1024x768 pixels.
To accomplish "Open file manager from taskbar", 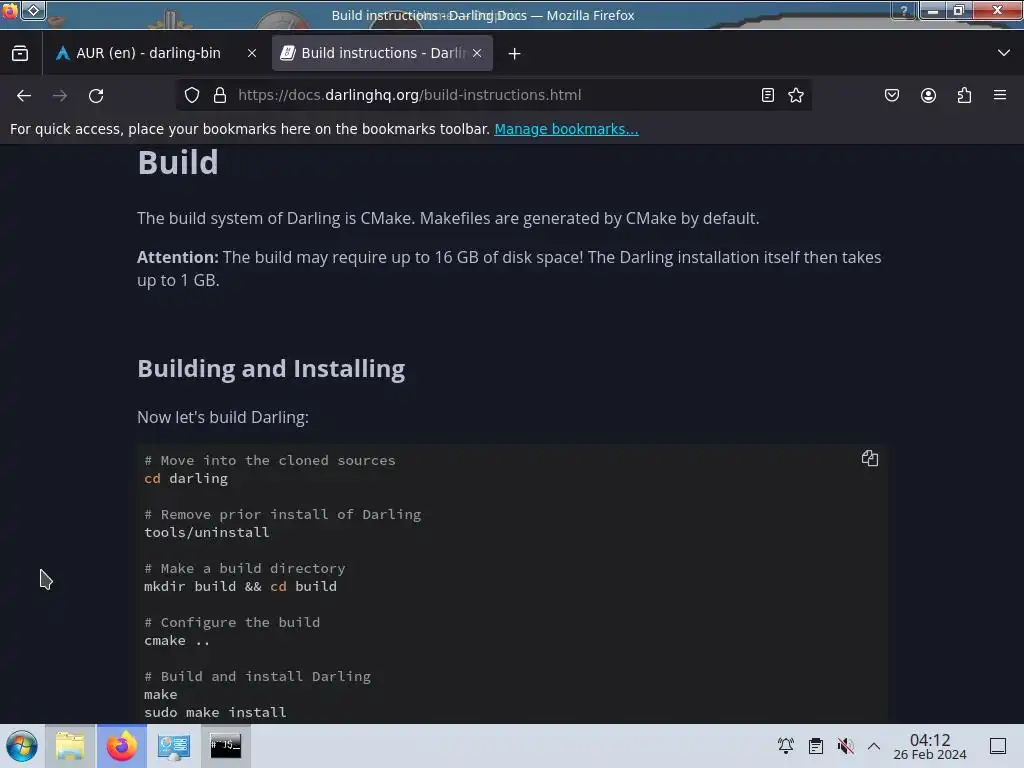I will (x=70, y=746).
